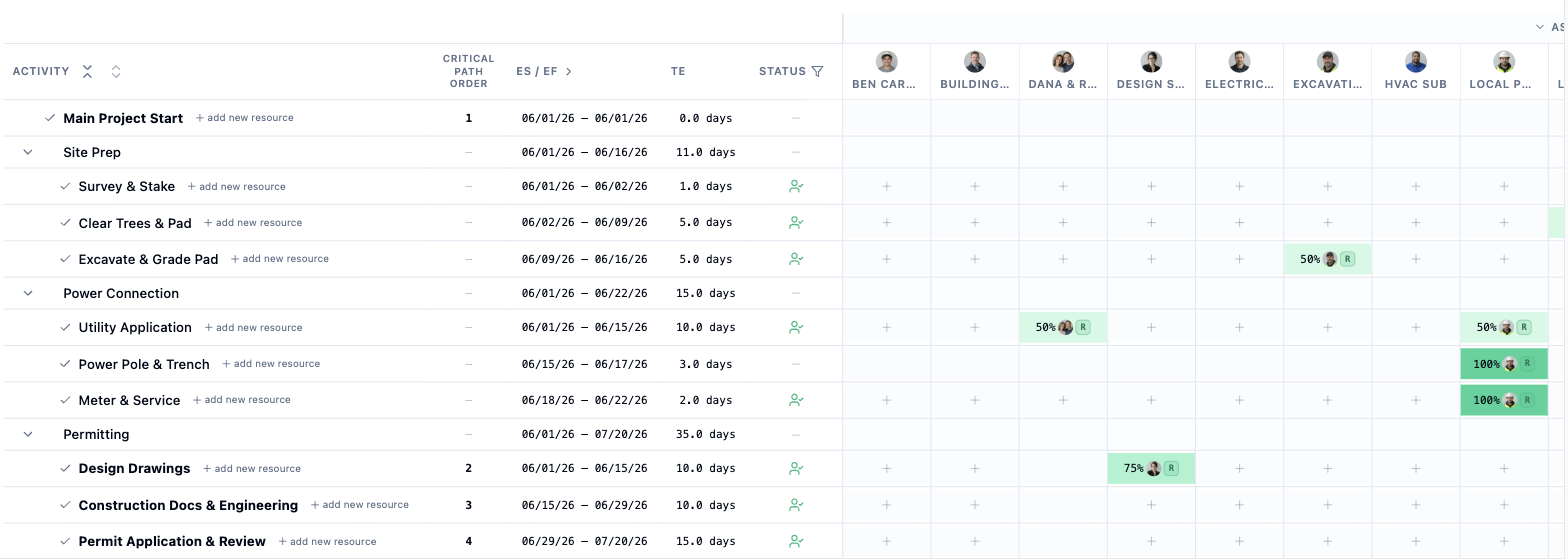The image size is (1568, 559).
Task: Click the TE column header
Action: pyautogui.click(x=678, y=71)
